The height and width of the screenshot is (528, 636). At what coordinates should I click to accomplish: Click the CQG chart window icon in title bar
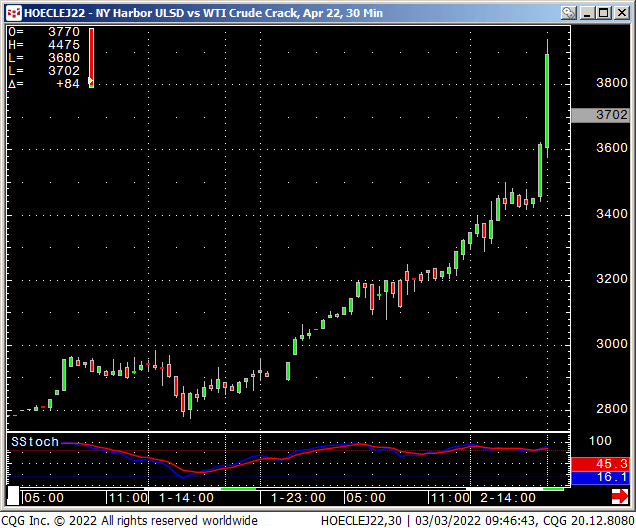(14, 13)
